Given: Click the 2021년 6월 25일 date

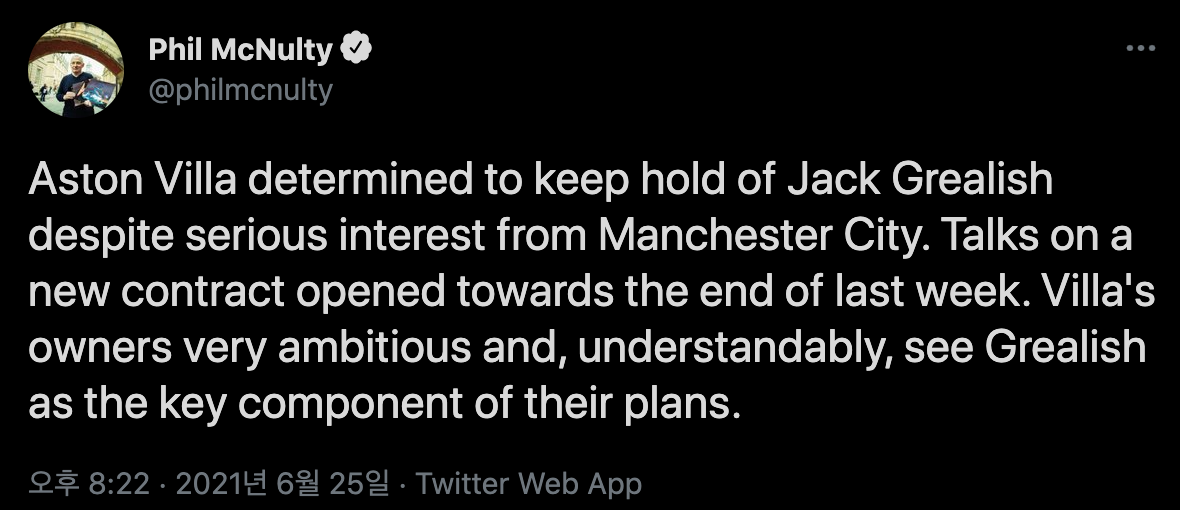Looking at the screenshot, I should (282, 484).
